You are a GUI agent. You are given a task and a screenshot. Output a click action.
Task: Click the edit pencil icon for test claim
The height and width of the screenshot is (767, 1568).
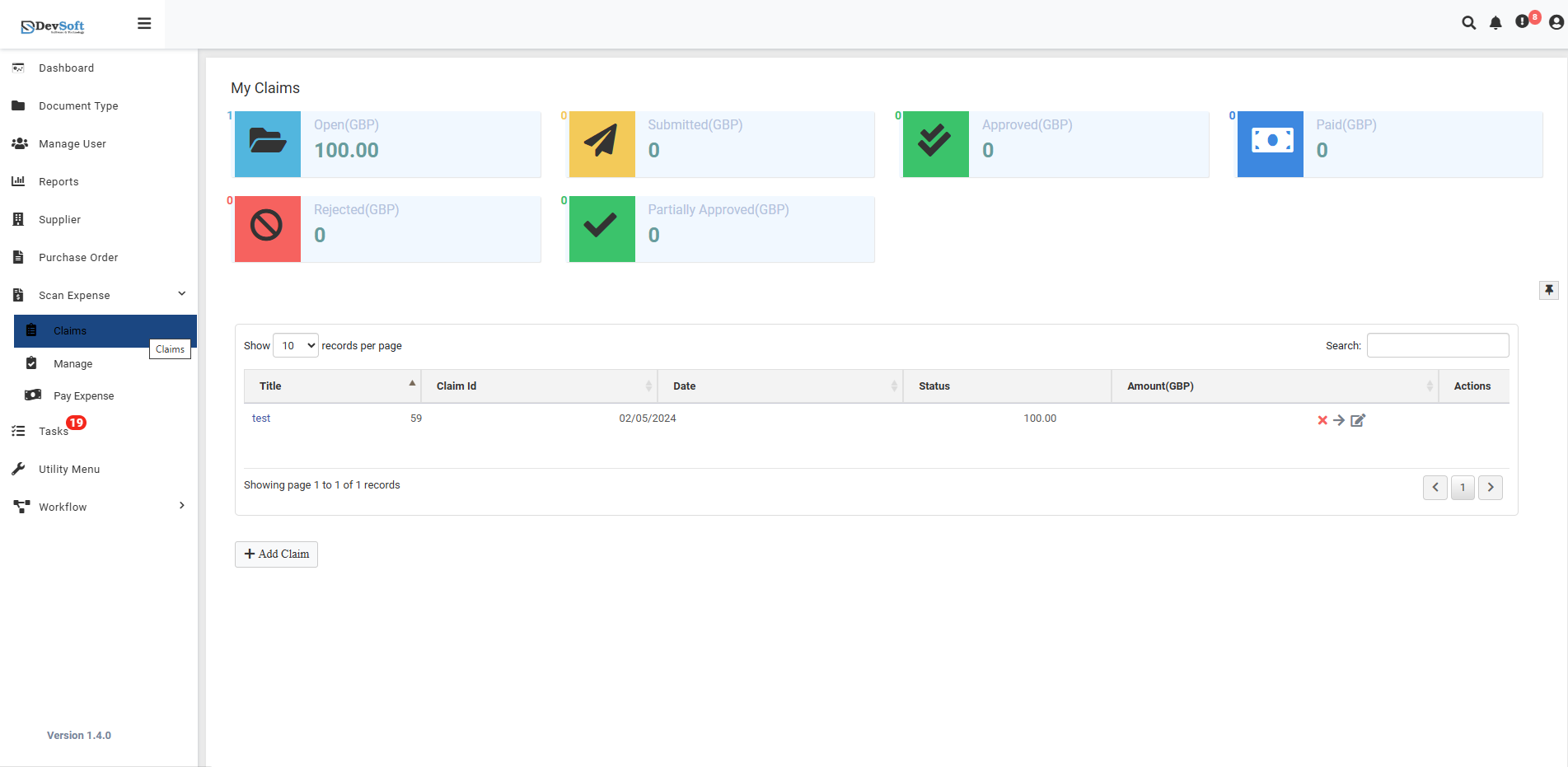[x=1358, y=420]
